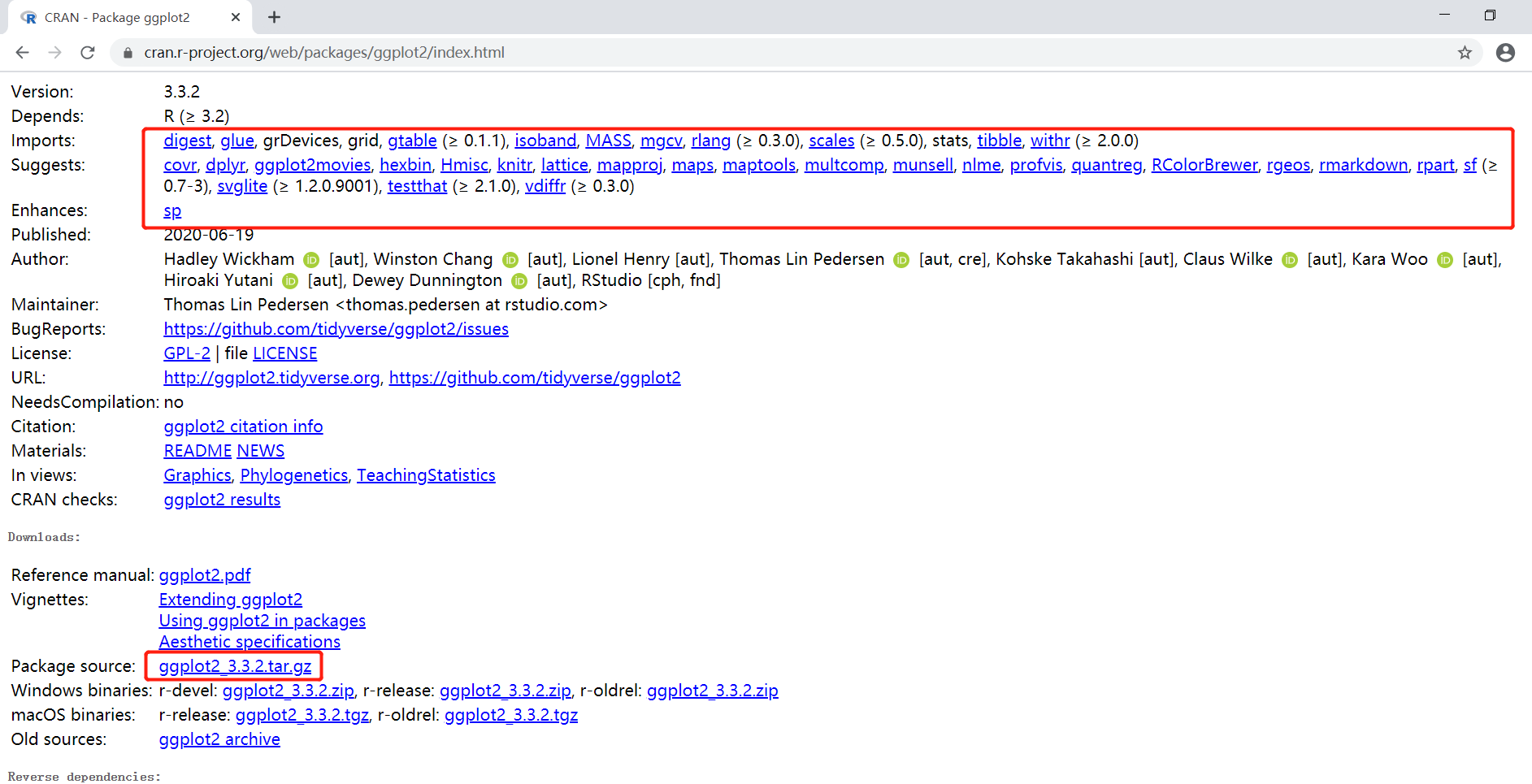The width and height of the screenshot is (1532, 784).
Task: Open the gtable package link
Action: (412, 141)
